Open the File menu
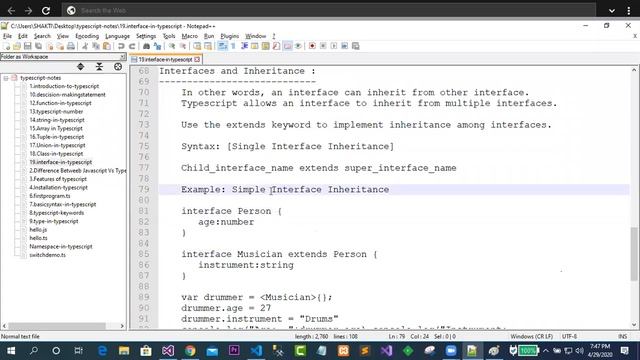The width and height of the screenshot is (640, 360). tap(7, 36)
